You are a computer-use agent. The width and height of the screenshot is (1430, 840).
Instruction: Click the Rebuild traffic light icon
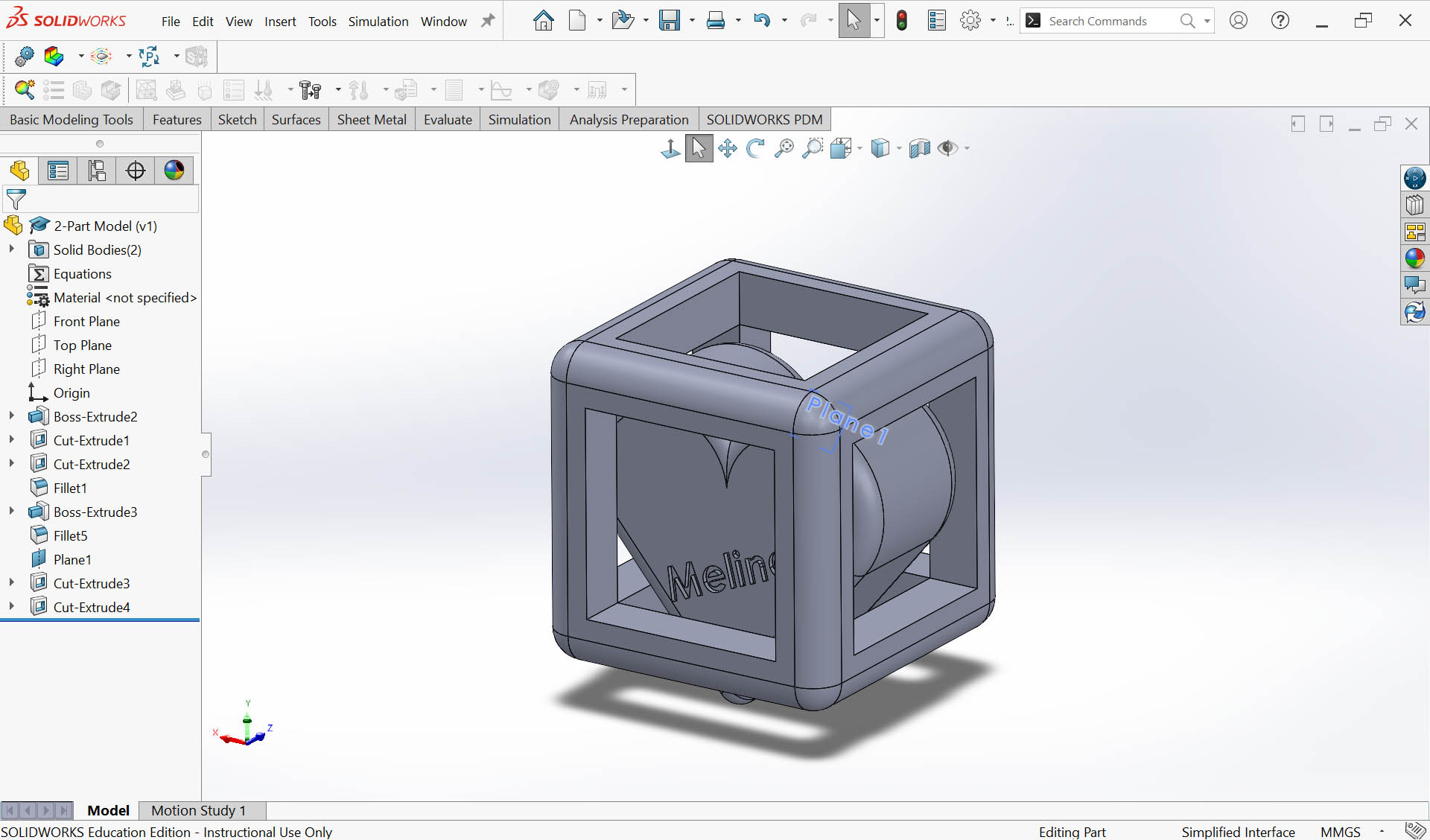point(902,21)
